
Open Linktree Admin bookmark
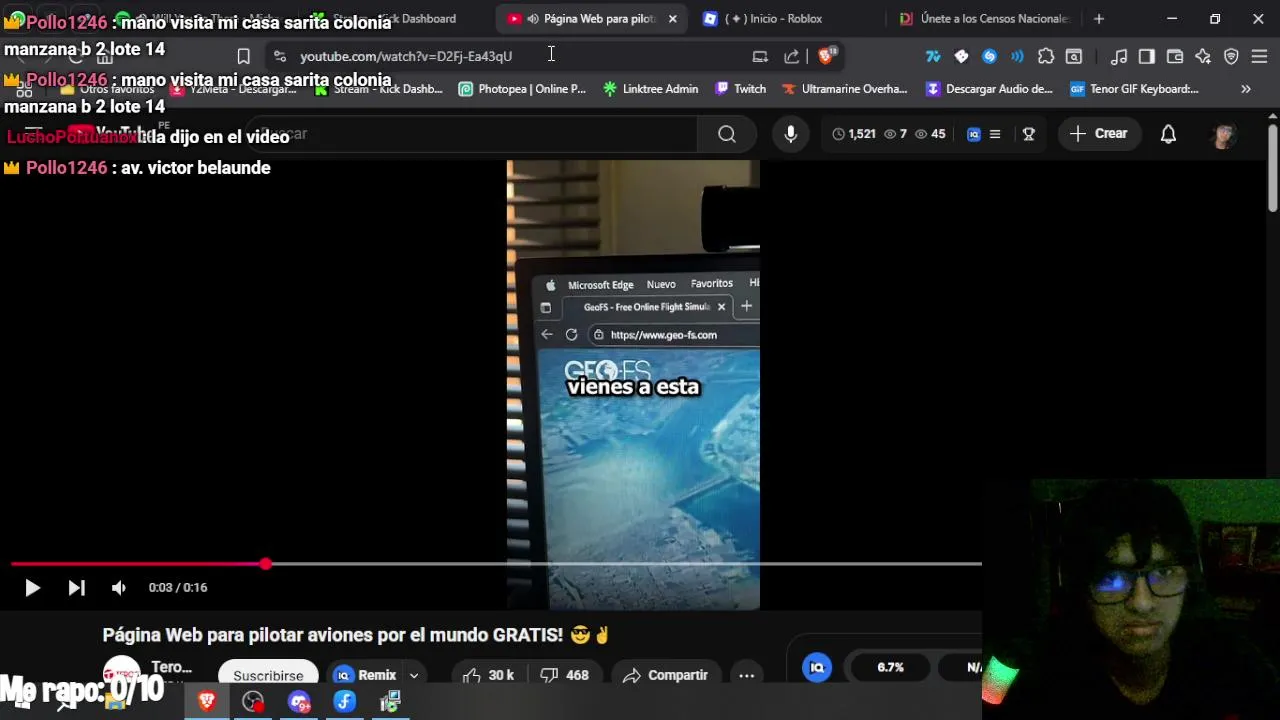click(650, 89)
